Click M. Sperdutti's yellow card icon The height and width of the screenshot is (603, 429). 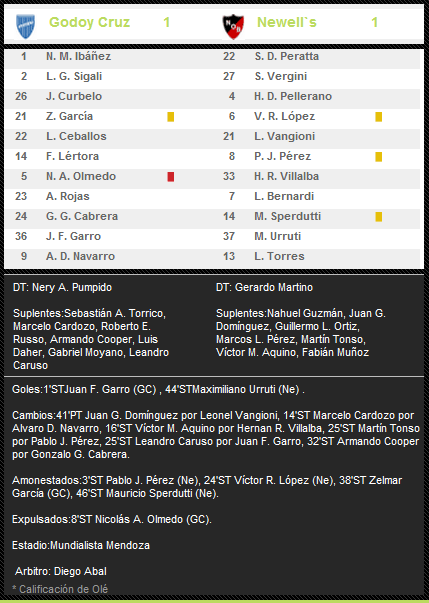(379, 217)
